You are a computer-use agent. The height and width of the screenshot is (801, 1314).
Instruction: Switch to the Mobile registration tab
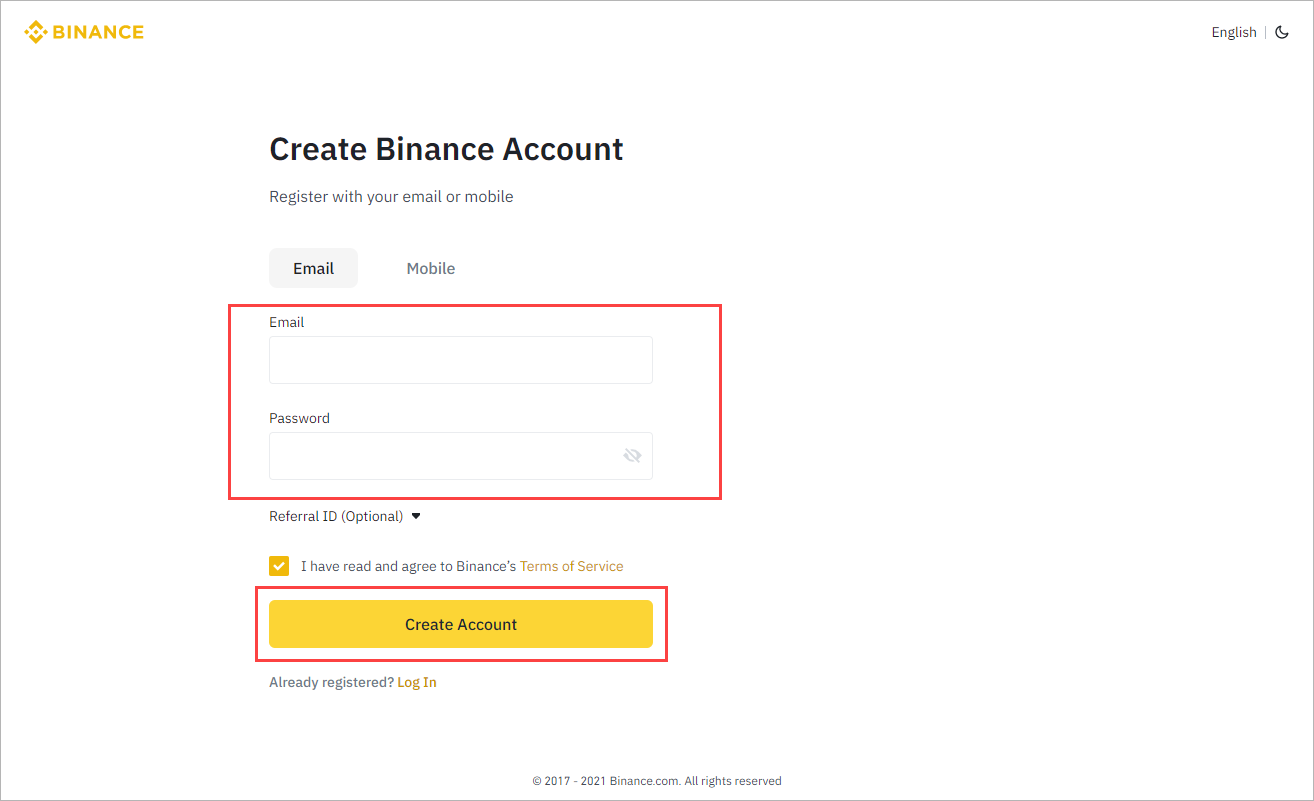click(431, 268)
